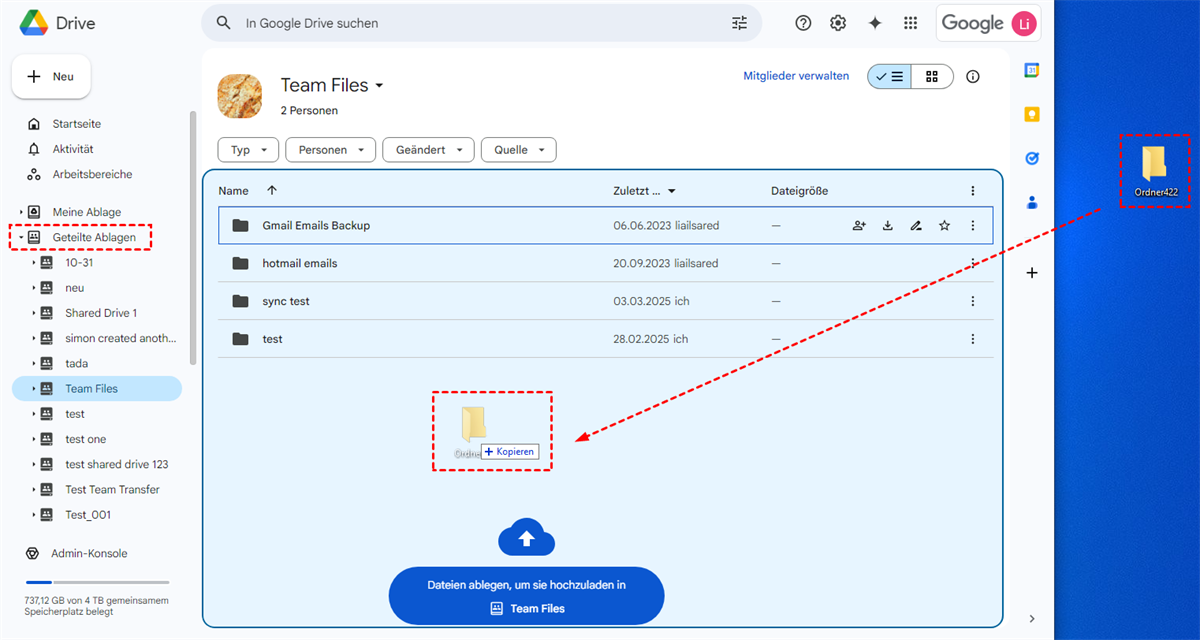Share the Gmail Emails Backup folder
The width and height of the screenshot is (1200, 640).
click(x=859, y=226)
